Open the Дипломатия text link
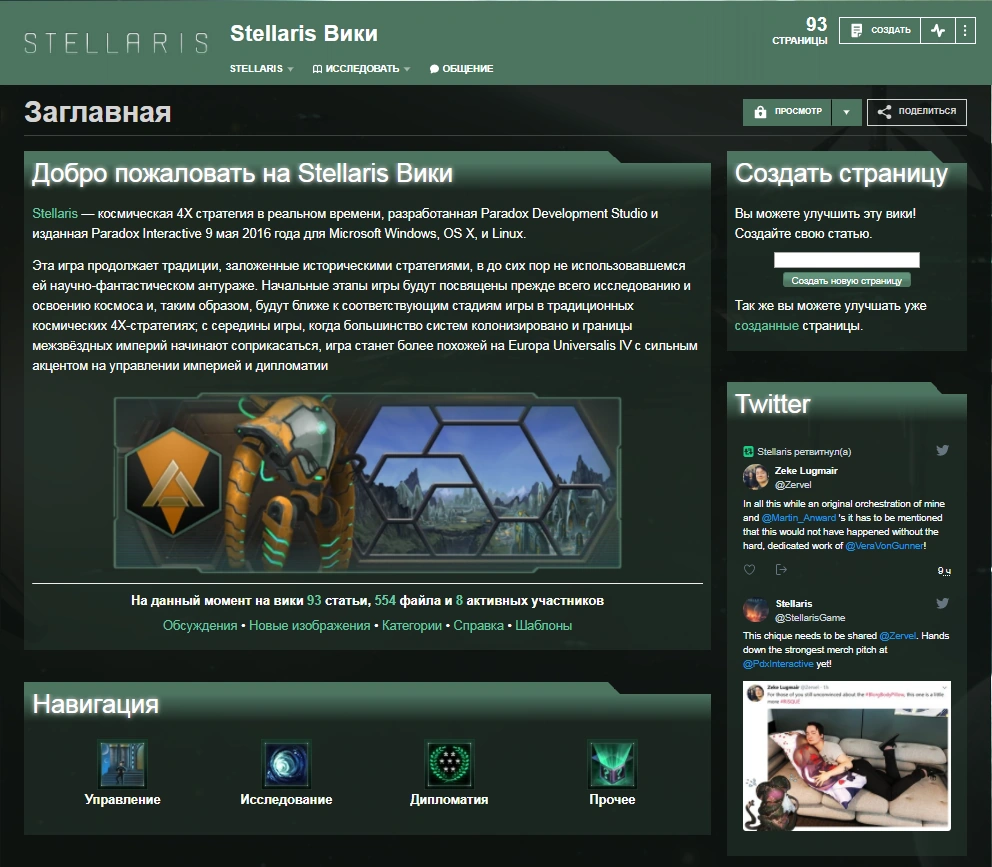Viewport: 992px width, 867px height. click(449, 799)
